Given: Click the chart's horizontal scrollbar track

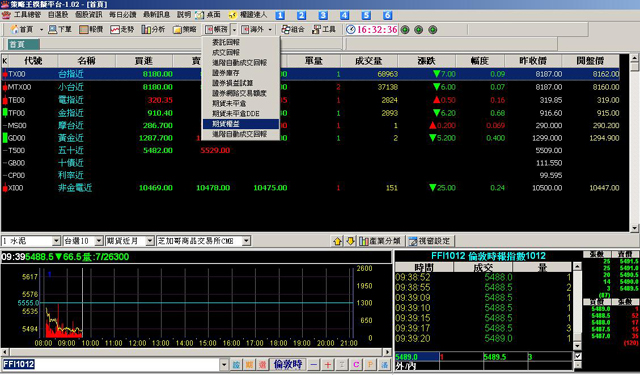Looking at the screenshot, I should (x=196, y=352).
